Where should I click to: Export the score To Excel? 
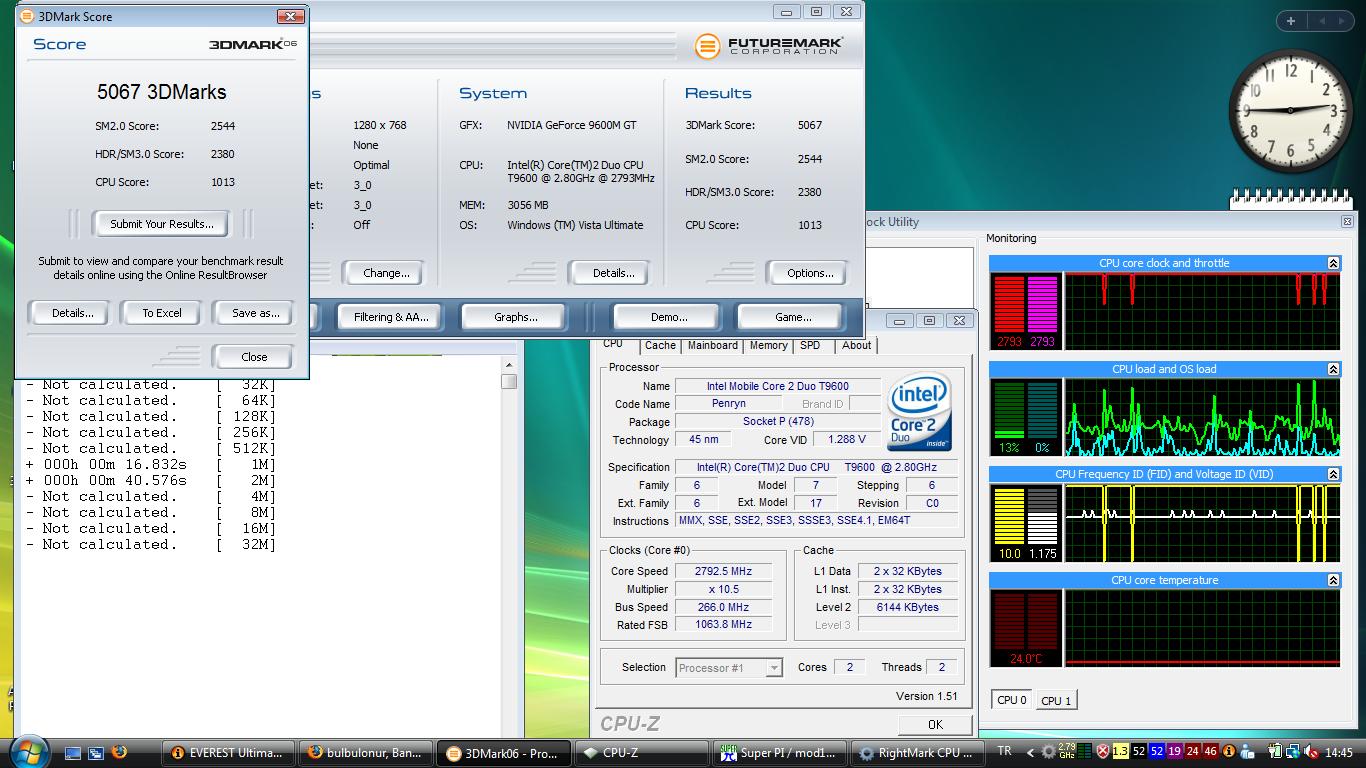point(161,313)
